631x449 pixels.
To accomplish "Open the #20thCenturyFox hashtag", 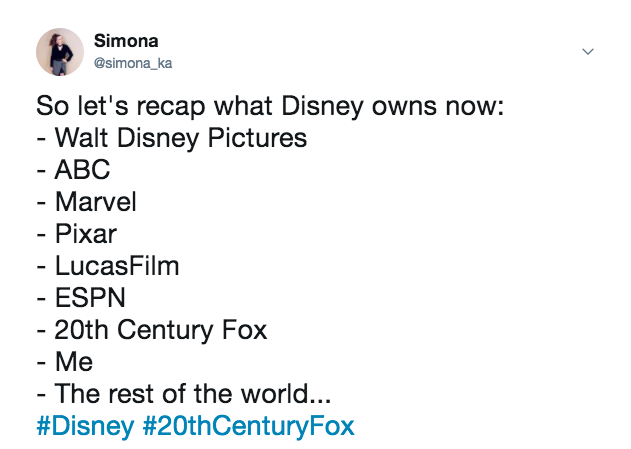I will coord(249,426).
